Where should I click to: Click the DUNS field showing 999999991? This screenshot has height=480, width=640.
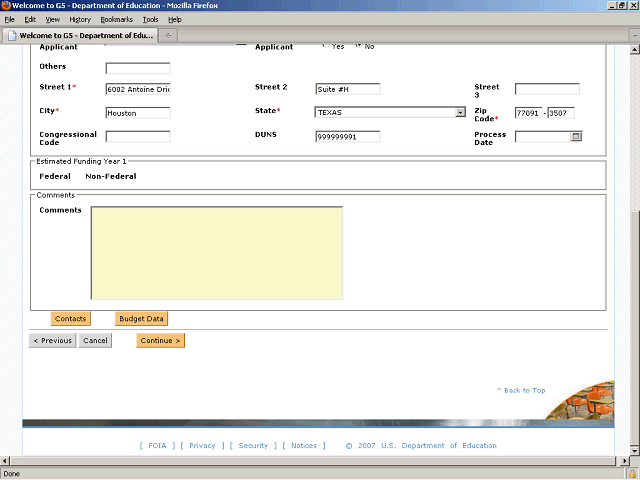348,137
